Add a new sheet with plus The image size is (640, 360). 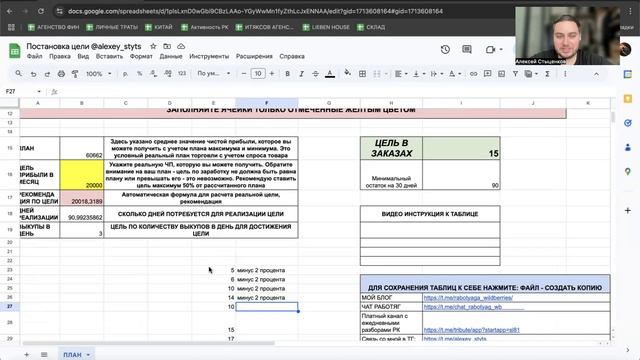(x=27, y=355)
